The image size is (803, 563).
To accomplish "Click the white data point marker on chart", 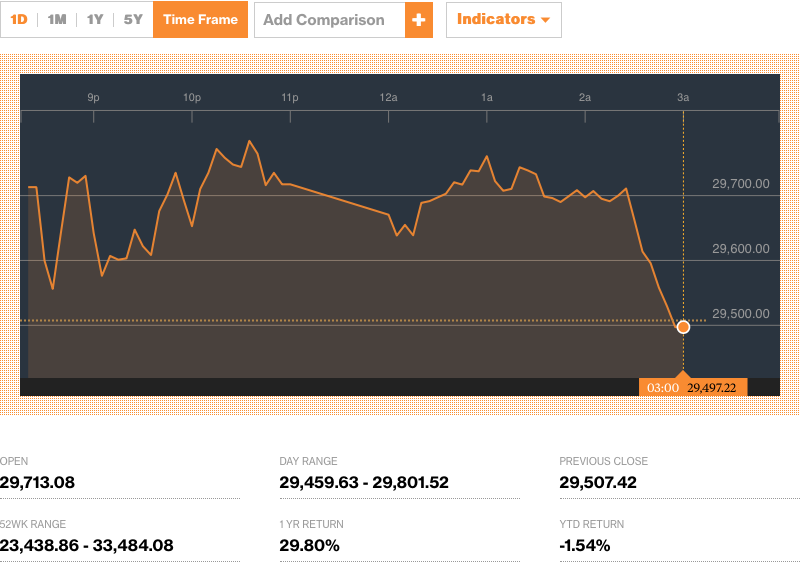I will [683, 327].
